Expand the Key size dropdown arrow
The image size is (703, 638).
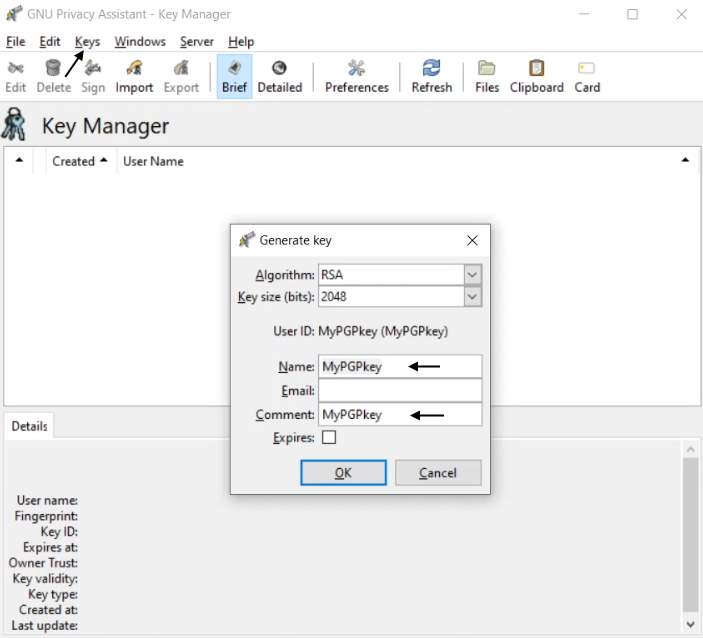473,296
